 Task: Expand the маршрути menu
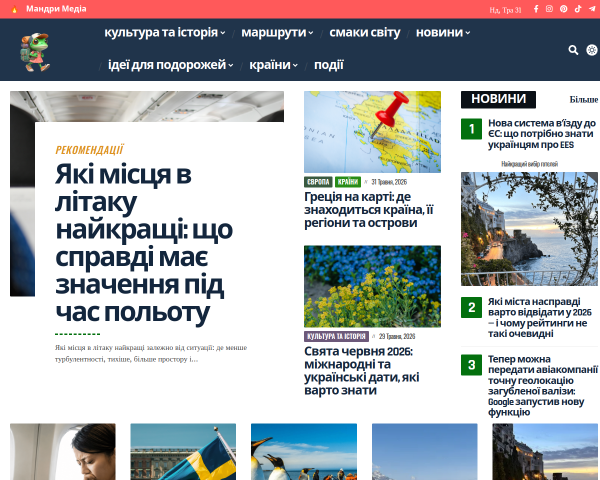(x=277, y=33)
